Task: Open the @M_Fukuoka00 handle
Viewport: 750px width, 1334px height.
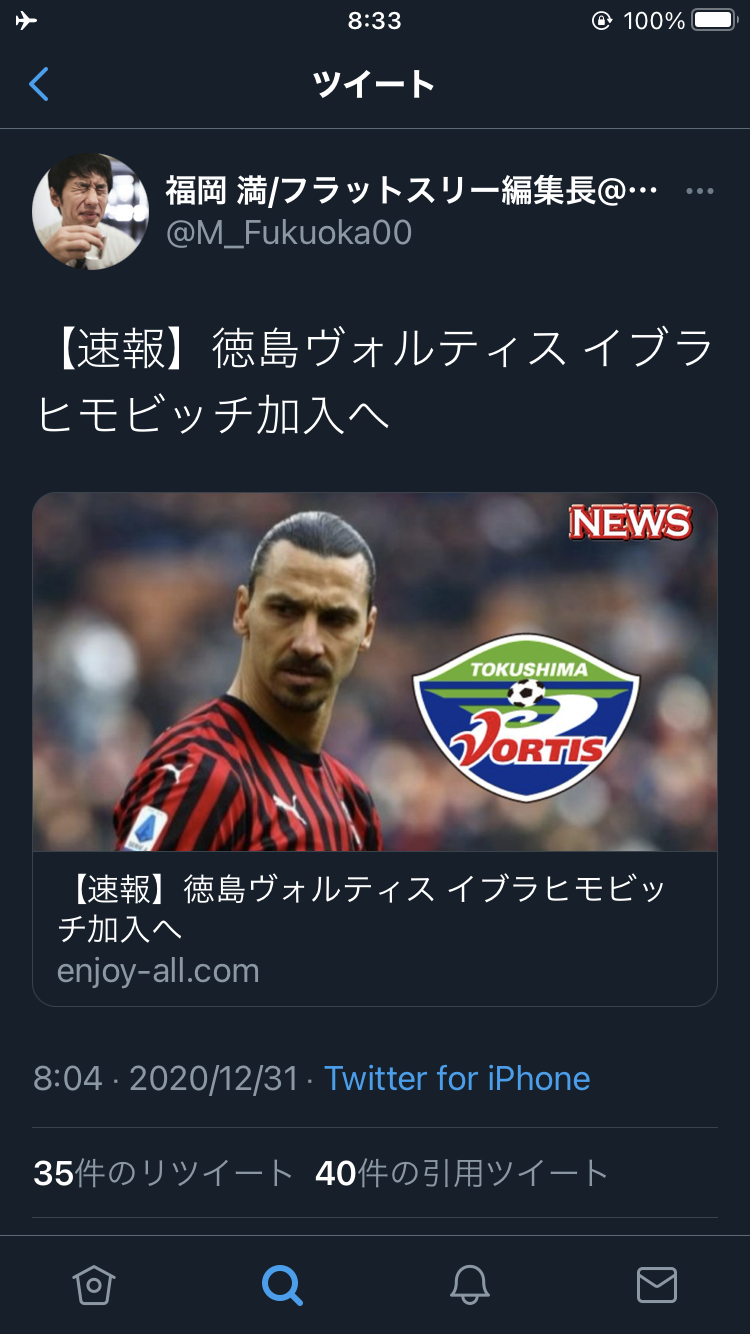Action: (289, 233)
